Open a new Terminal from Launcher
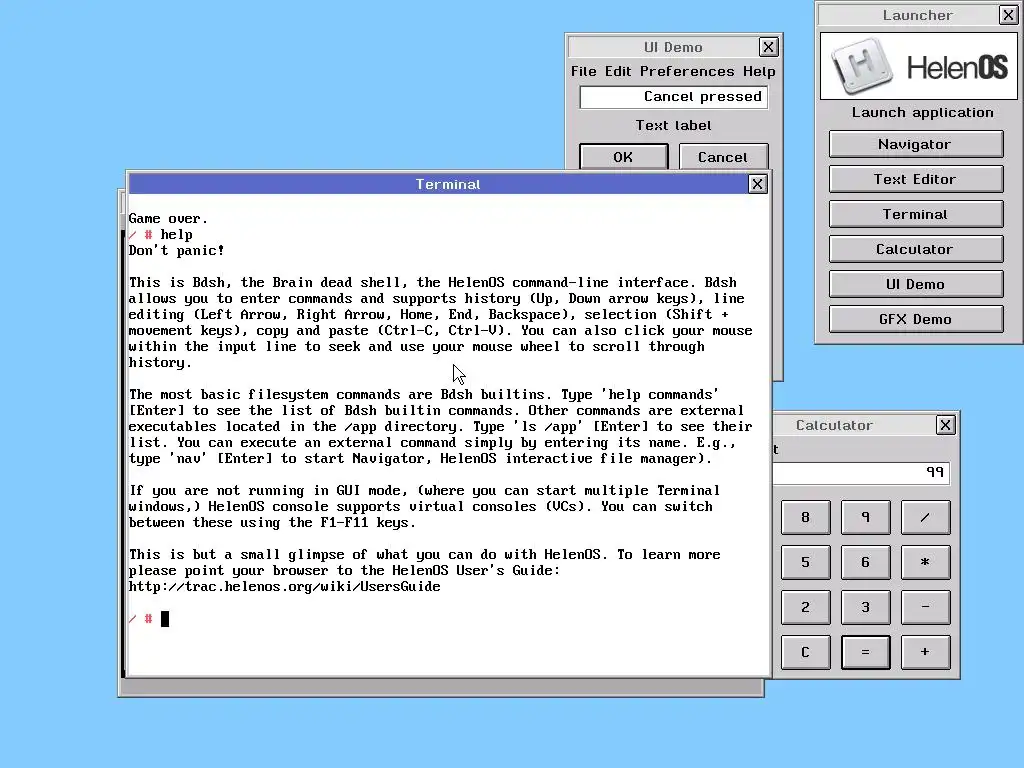 point(916,214)
